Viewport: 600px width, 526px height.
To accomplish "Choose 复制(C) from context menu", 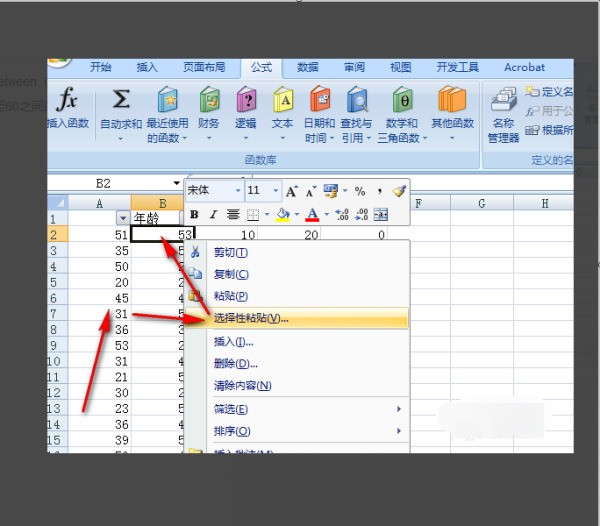I will point(297,274).
